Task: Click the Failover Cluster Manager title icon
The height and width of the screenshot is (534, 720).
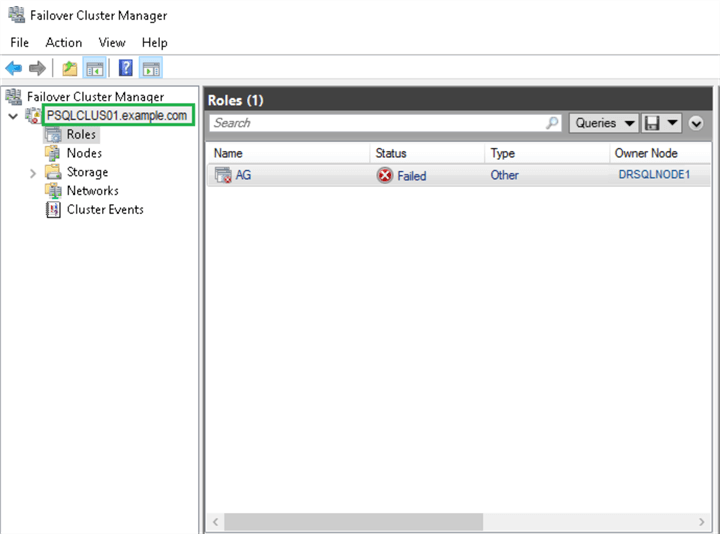Action: coord(17,15)
